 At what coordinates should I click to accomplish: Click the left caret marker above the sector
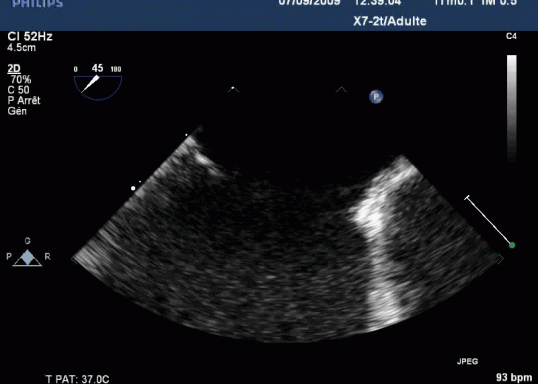click(x=233, y=89)
